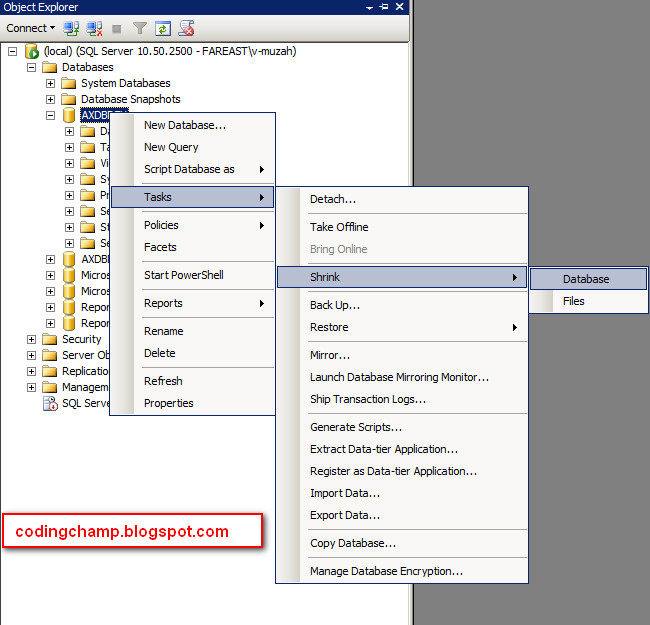Click the Disconnect server toolbar icon
Image resolution: width=650 pixels, height=625 pixels.
tap(95, 28)
